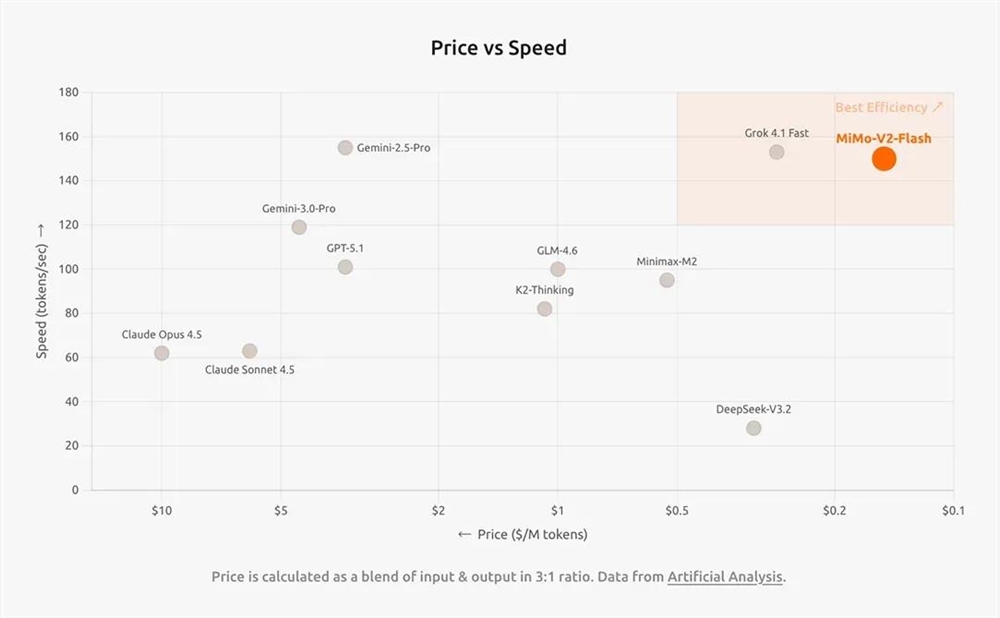
Task: Select the Grok 4.1 Fast data point
Action: point(776,152)
